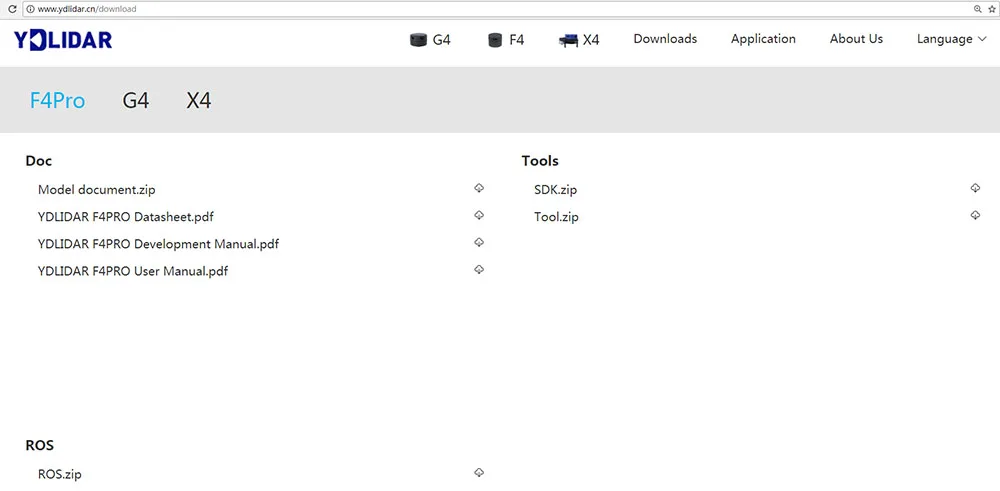Select the F4Pro downloads tab
1000x491 pixels.
[x=57, y=101]
